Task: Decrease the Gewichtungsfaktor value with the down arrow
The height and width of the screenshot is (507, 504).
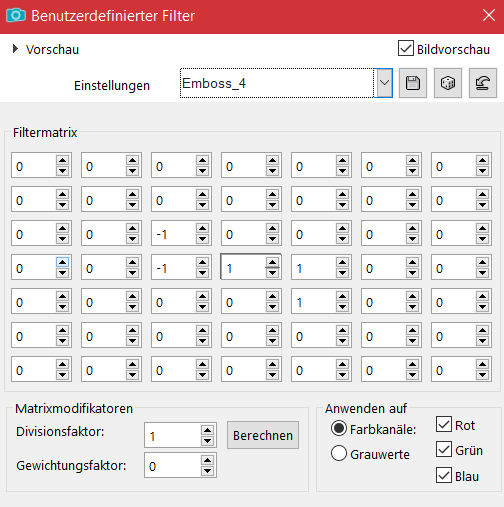Action: pos(207,471)
